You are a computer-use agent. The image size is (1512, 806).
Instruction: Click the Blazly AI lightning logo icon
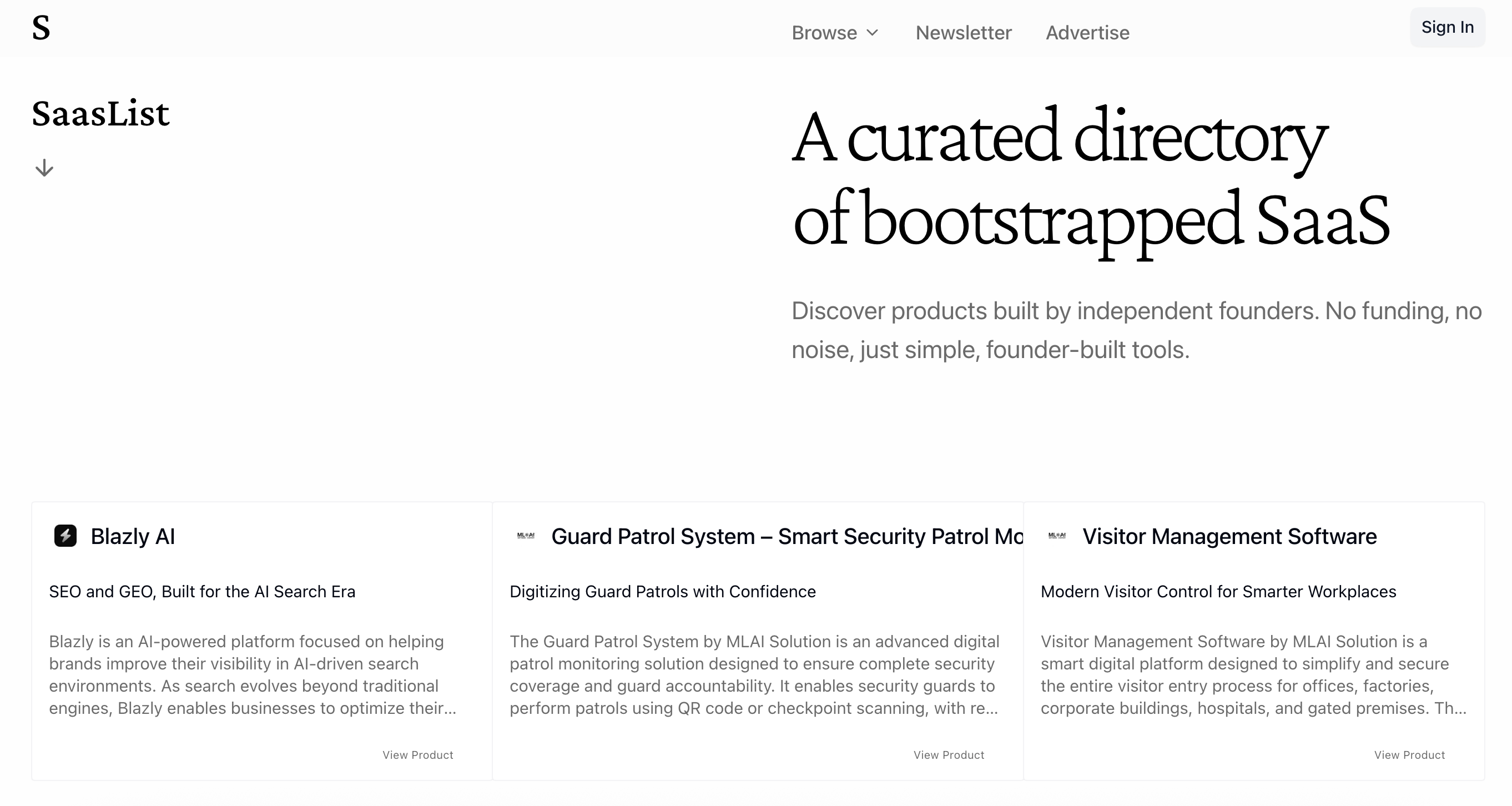pos(65,535)
